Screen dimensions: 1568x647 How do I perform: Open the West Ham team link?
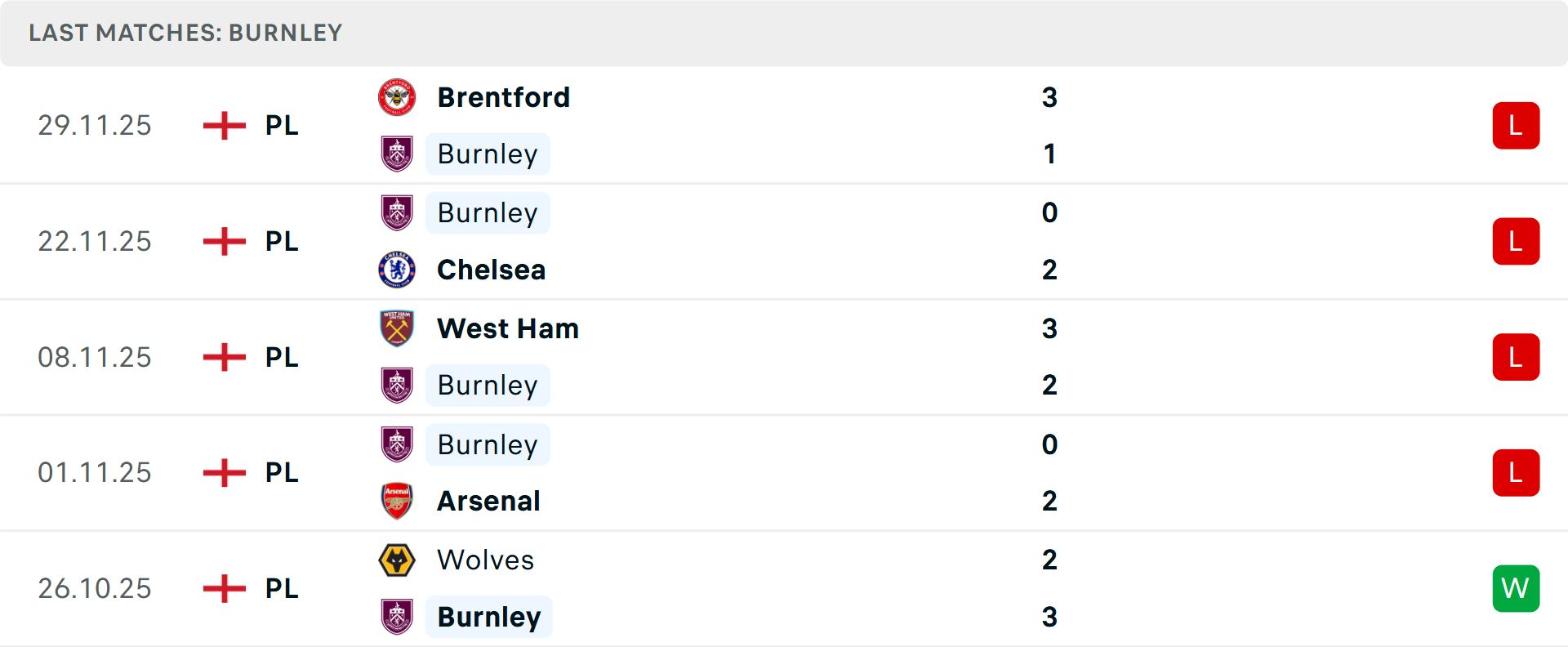click(x=507, y=328)
